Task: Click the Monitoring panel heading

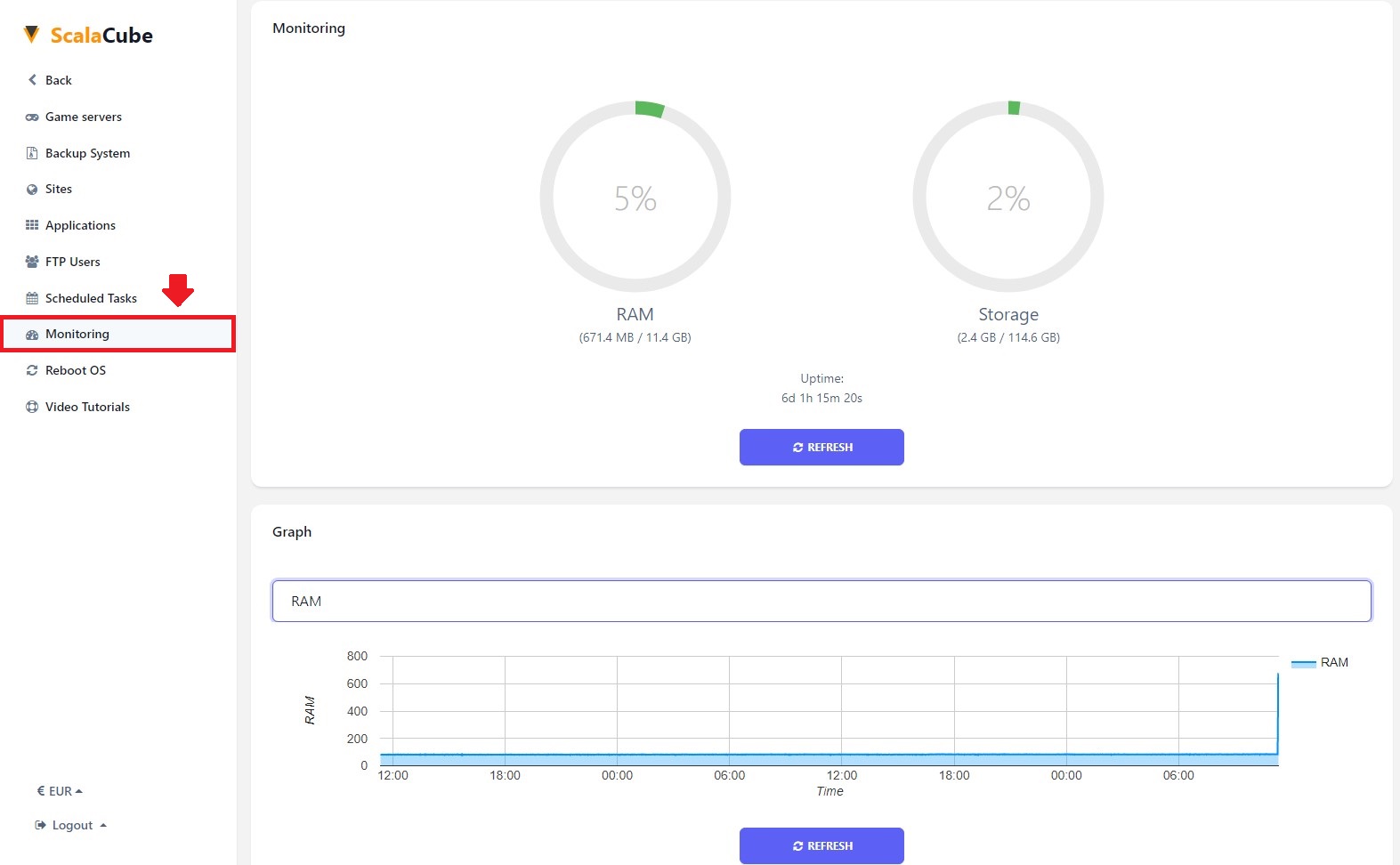Action: [x=309, y=28]
